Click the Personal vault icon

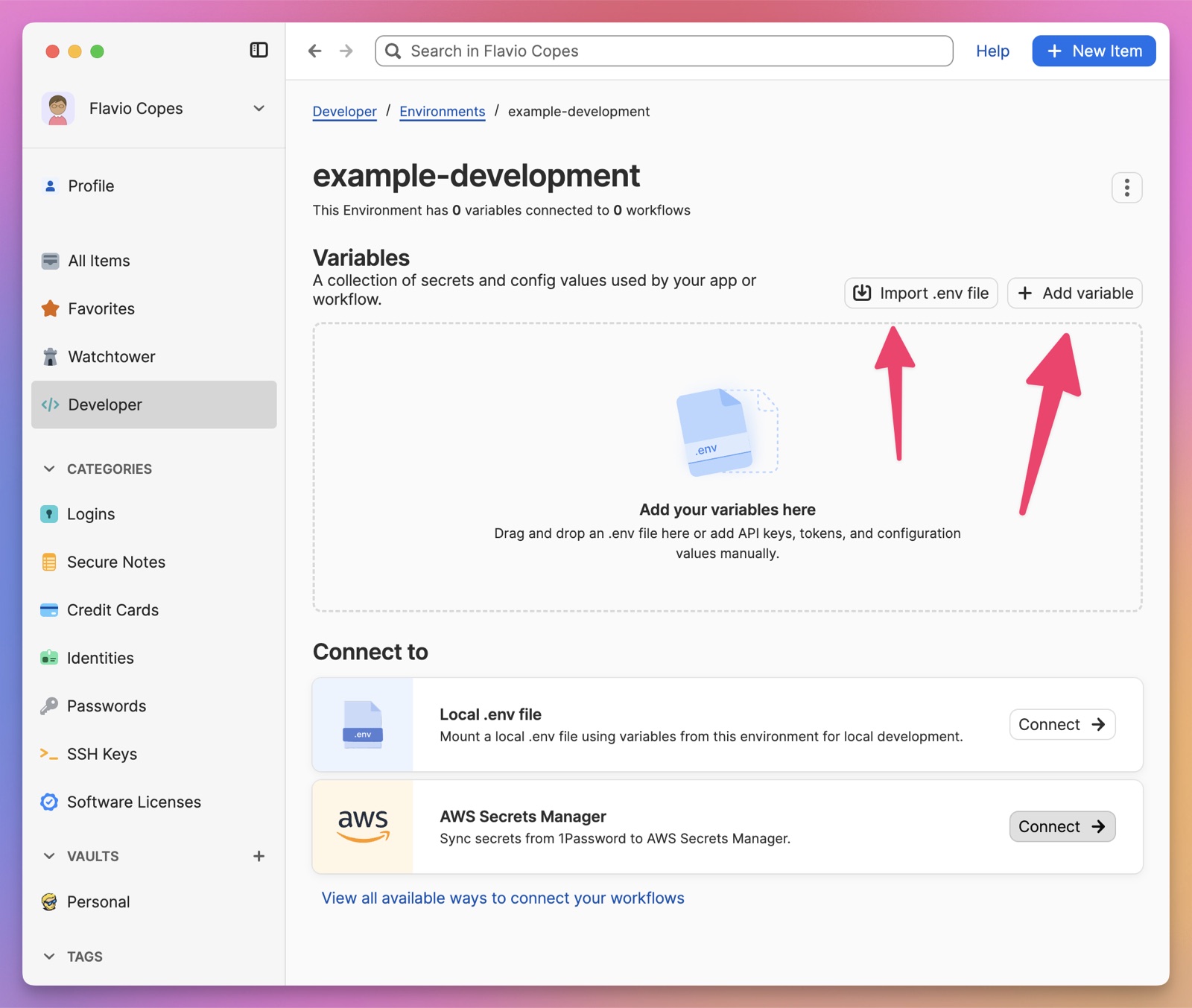(x=49, y=901)
